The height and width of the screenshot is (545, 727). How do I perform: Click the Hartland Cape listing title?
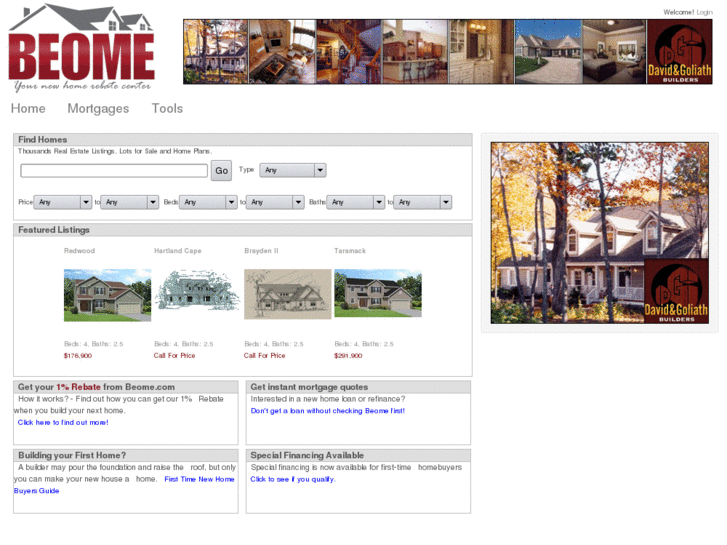(178, 251)
